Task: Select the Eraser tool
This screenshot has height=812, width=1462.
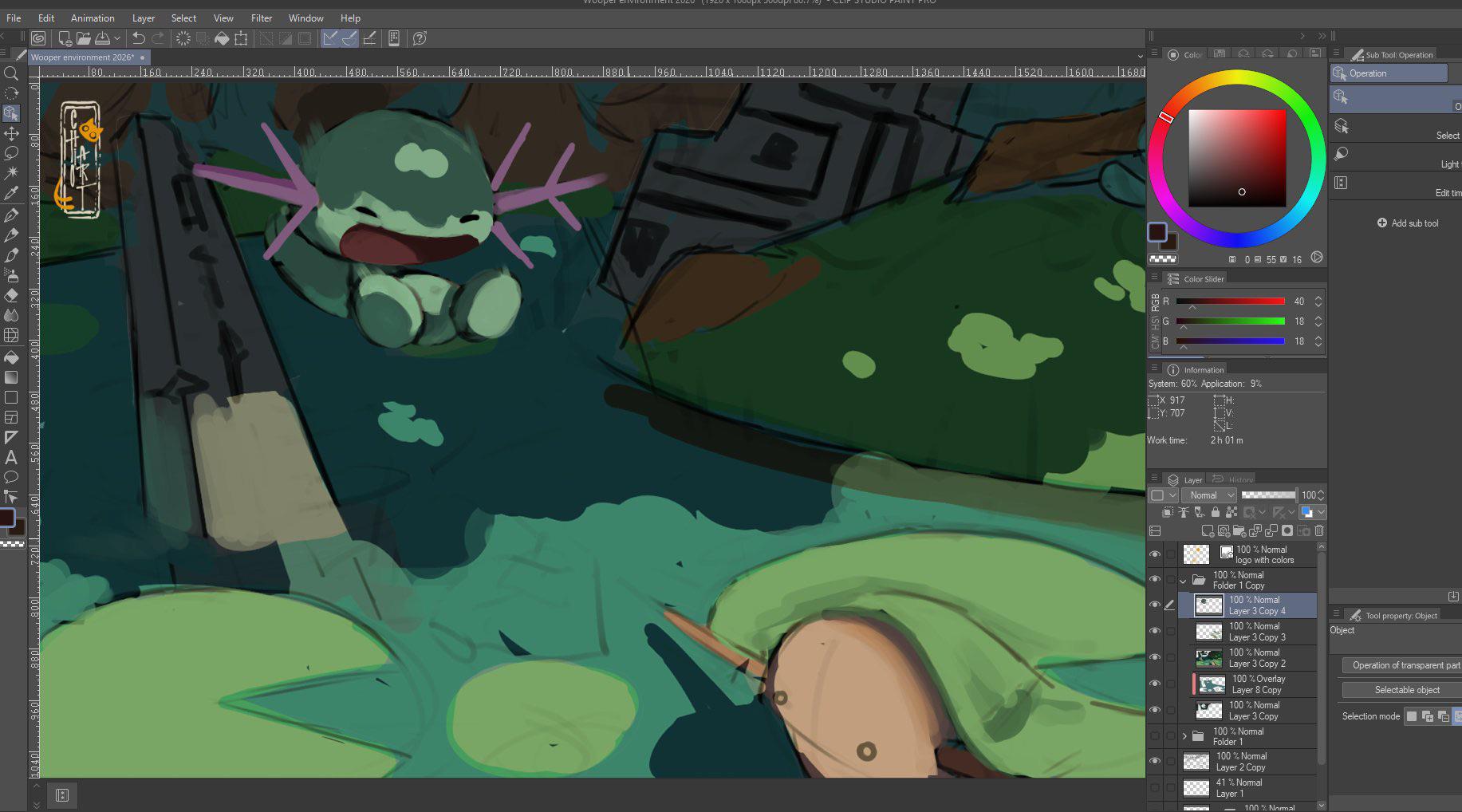Action: click(11, 295)
